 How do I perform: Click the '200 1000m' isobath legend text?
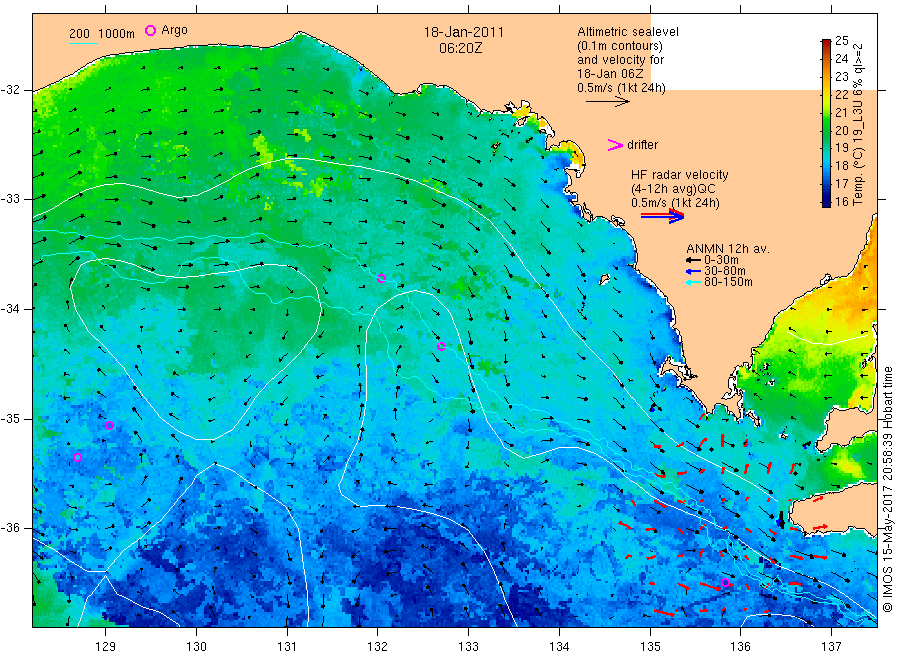tap(102, 34)
